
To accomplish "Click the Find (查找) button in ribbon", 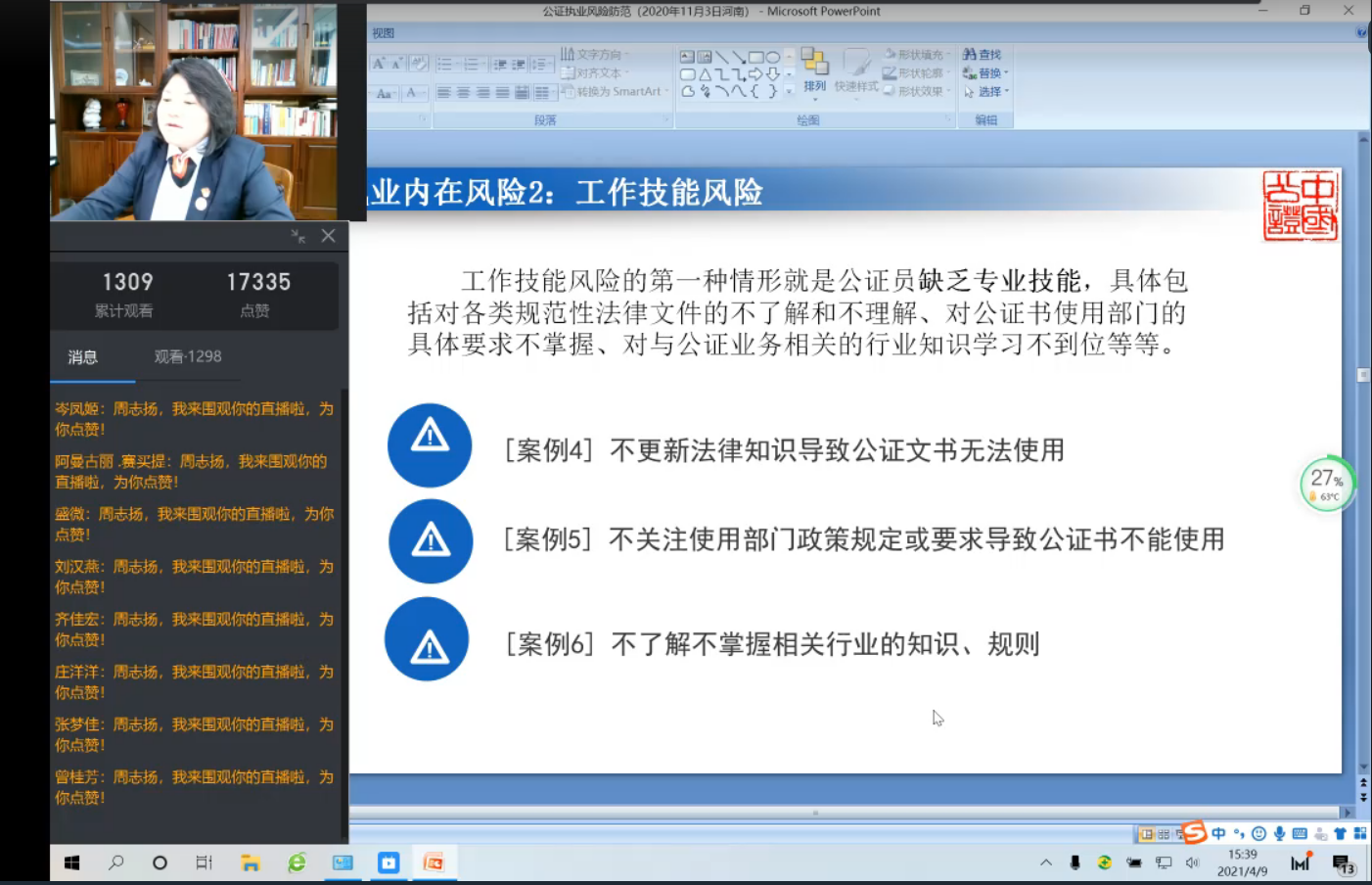I will pyautogui.click(x=983, y=55).
